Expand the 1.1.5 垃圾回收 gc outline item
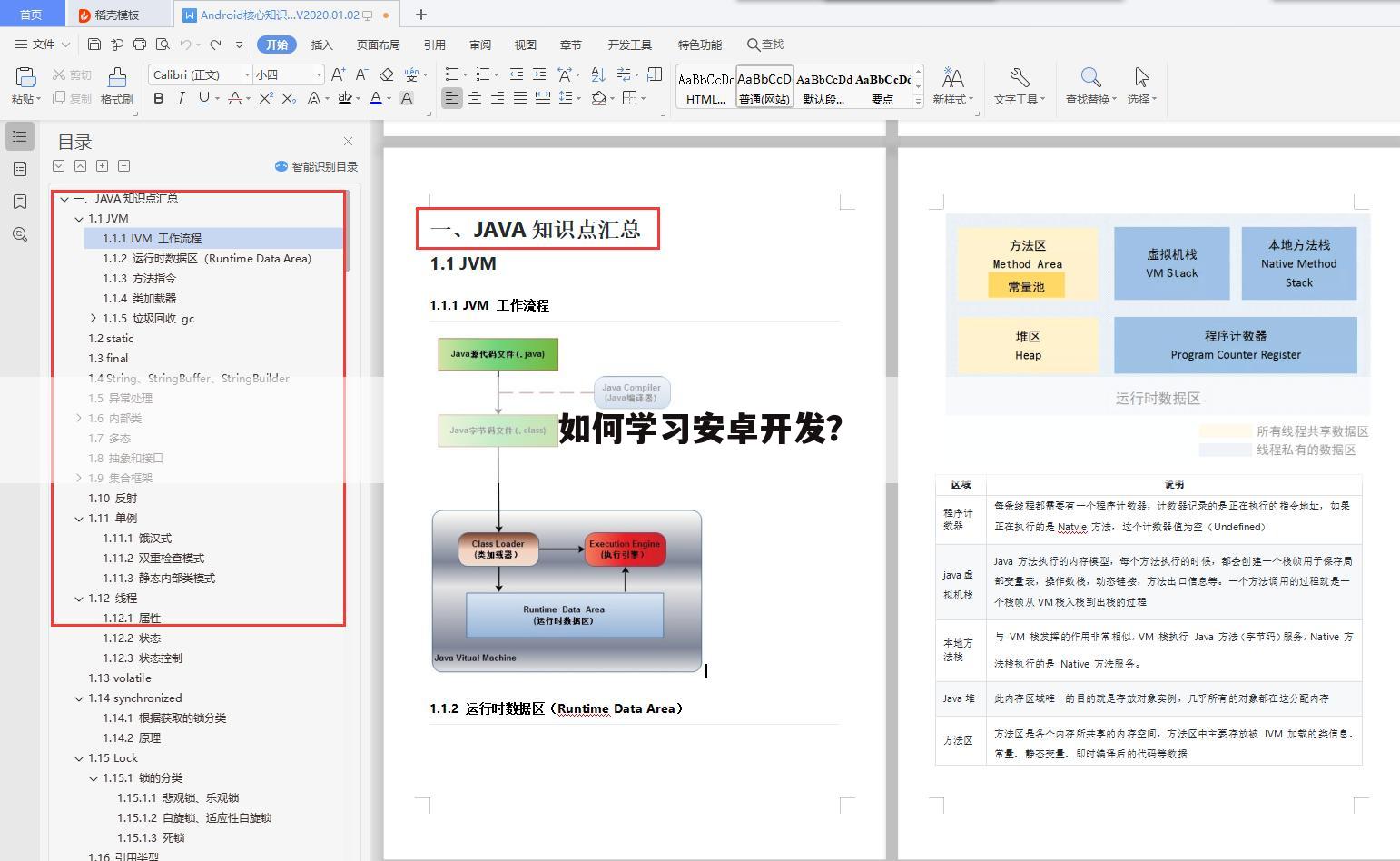The width and height of the screenshot is (1400, 861). point(94,318)
